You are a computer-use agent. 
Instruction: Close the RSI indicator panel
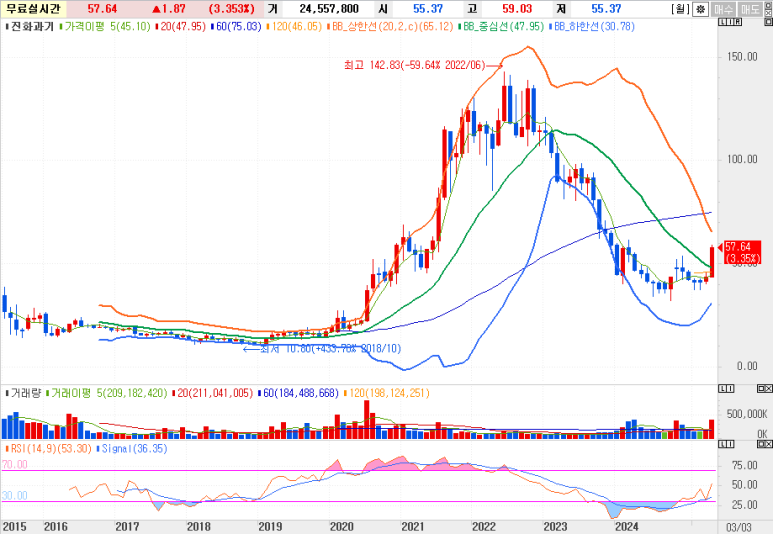pyautogui.click(x=769, y=444)
